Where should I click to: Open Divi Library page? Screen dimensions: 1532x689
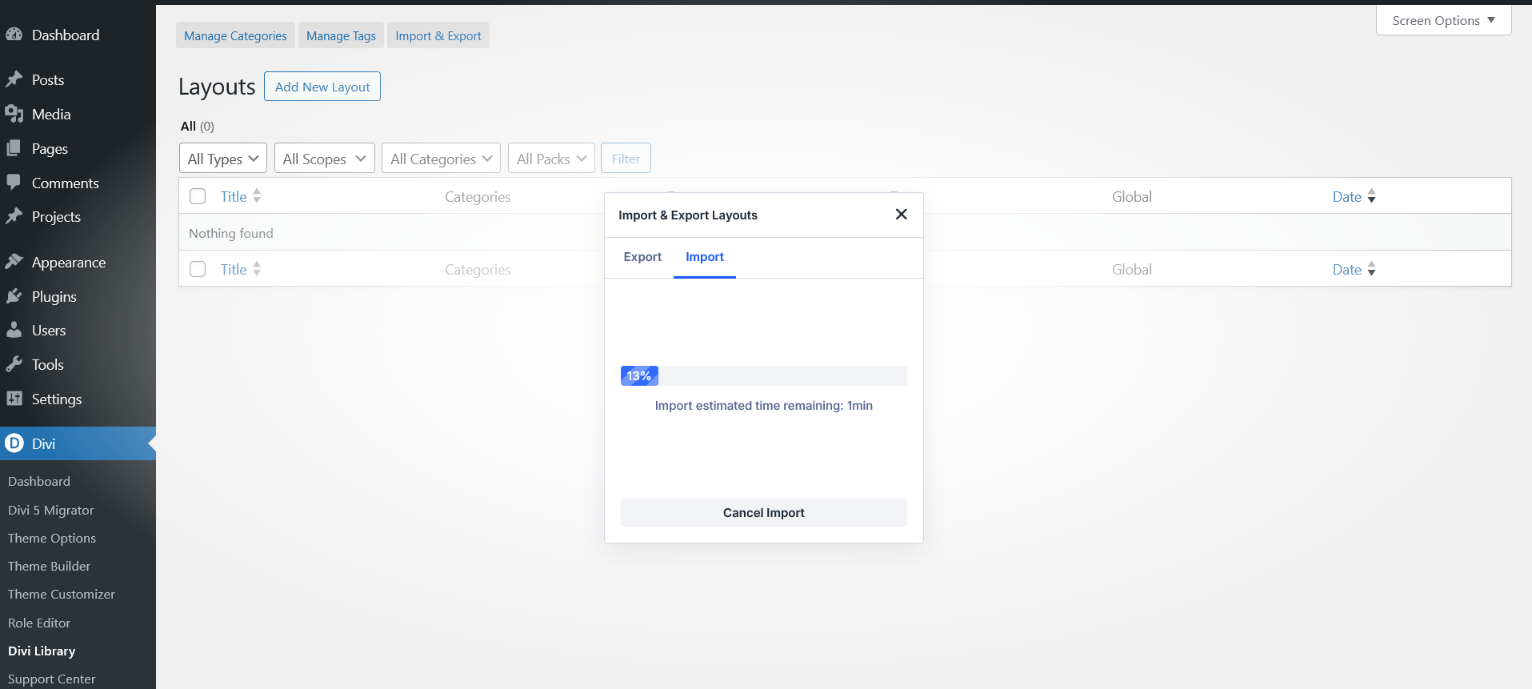42,651
